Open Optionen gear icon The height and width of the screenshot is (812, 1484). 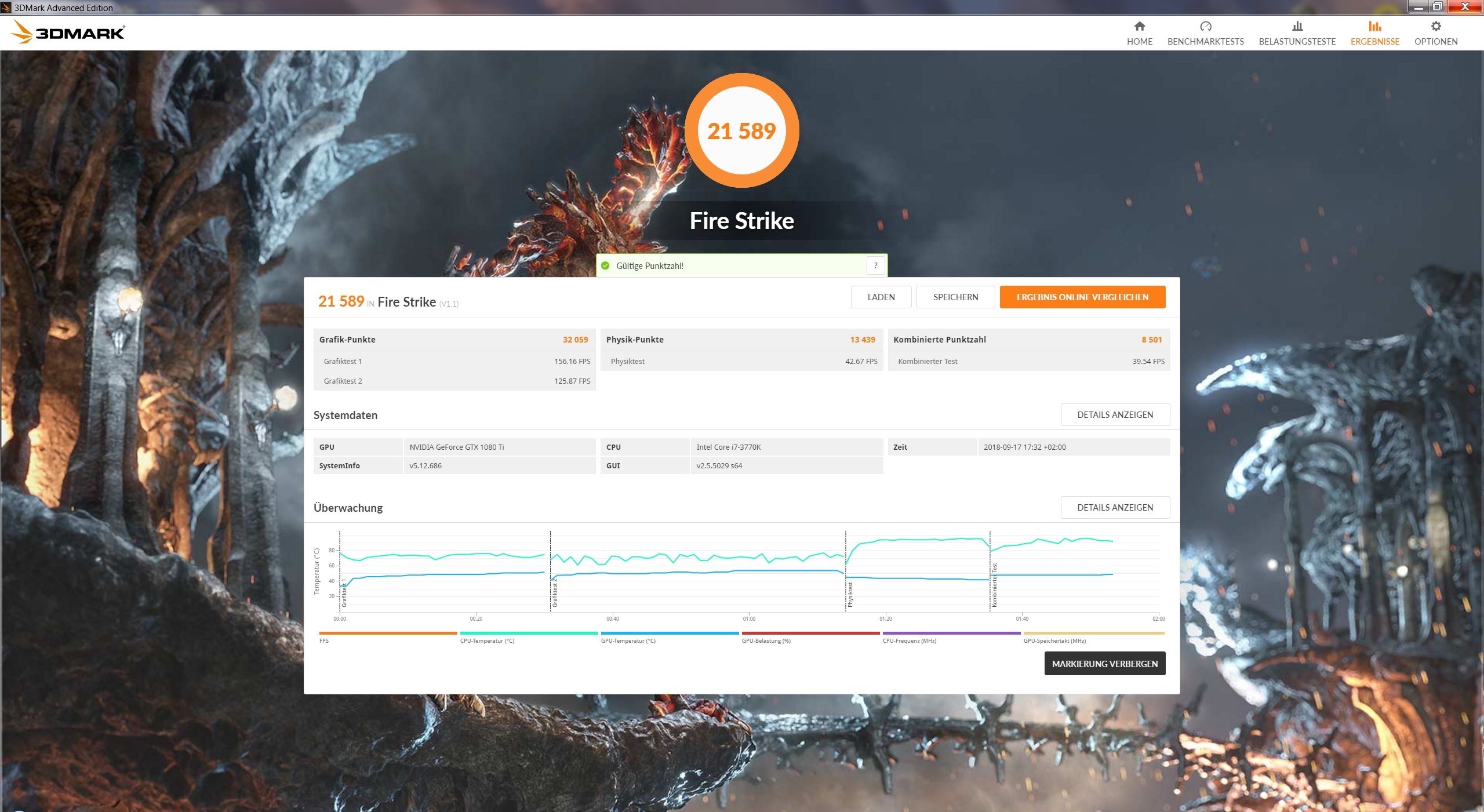(x=1435, y=26)
